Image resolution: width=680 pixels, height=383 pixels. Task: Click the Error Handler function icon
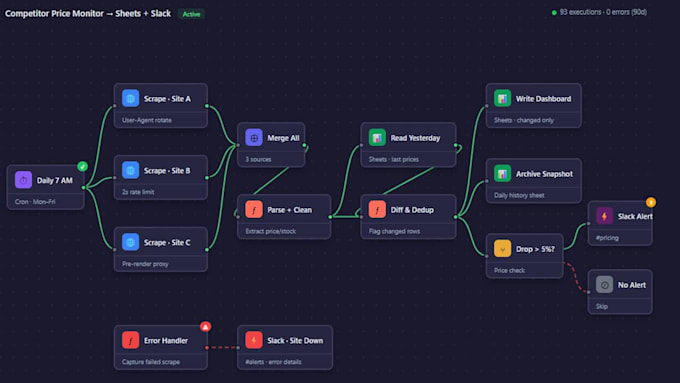click(131, 340)
